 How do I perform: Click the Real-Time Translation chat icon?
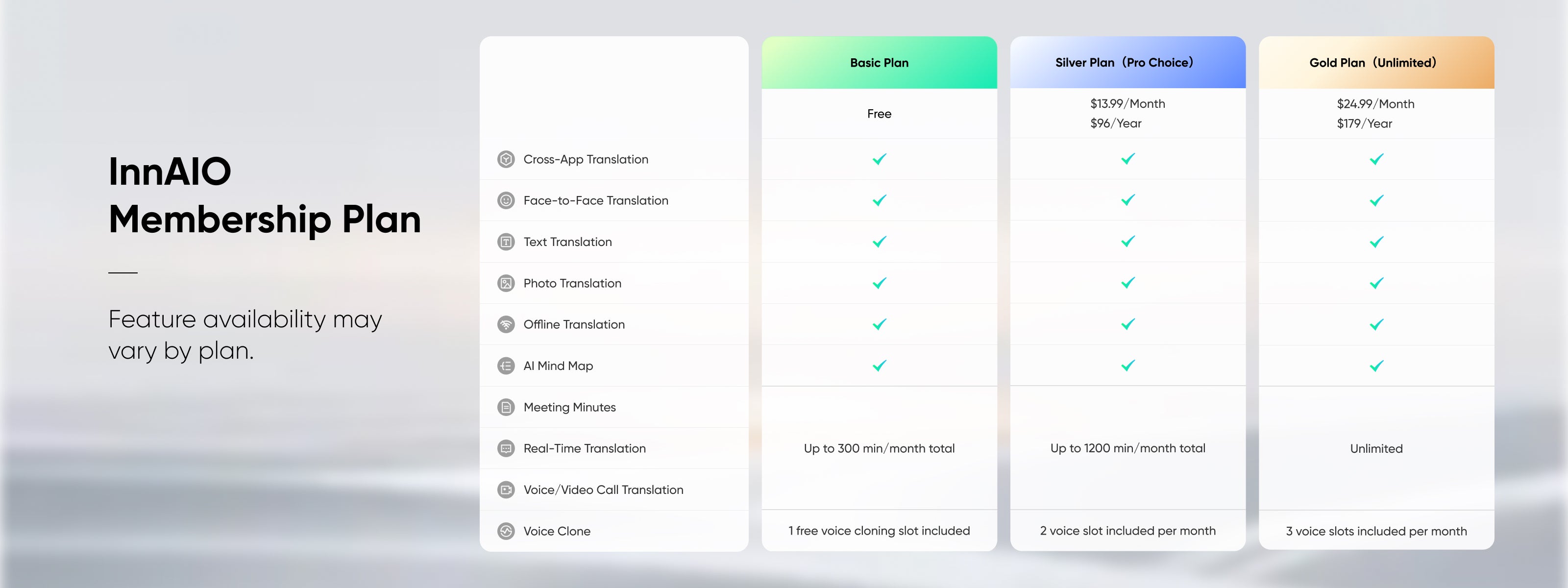(506, 449)
